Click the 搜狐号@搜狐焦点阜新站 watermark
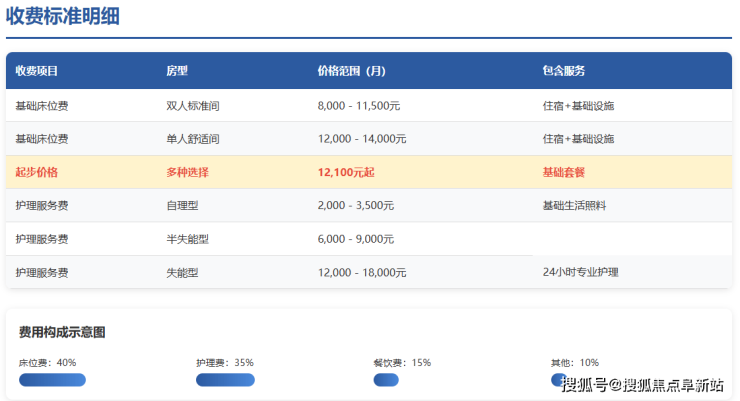The width and height of the screenshot is (740, 401). coord(642,385)
